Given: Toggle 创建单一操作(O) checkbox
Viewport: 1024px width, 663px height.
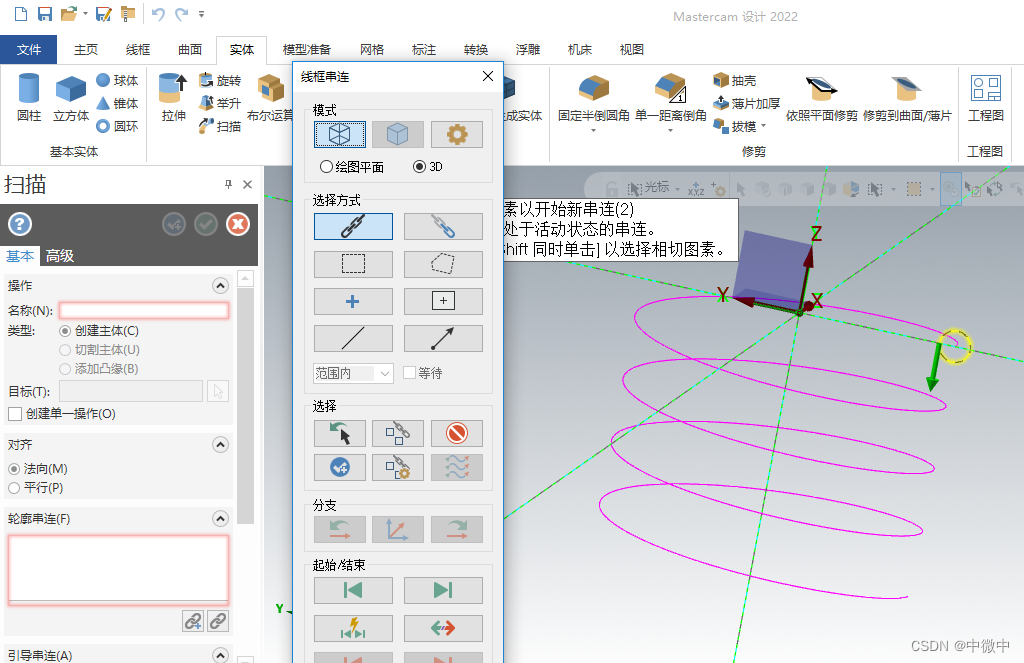Looking at the screenshot, I should pyautogui.click(x=14, y=413).
